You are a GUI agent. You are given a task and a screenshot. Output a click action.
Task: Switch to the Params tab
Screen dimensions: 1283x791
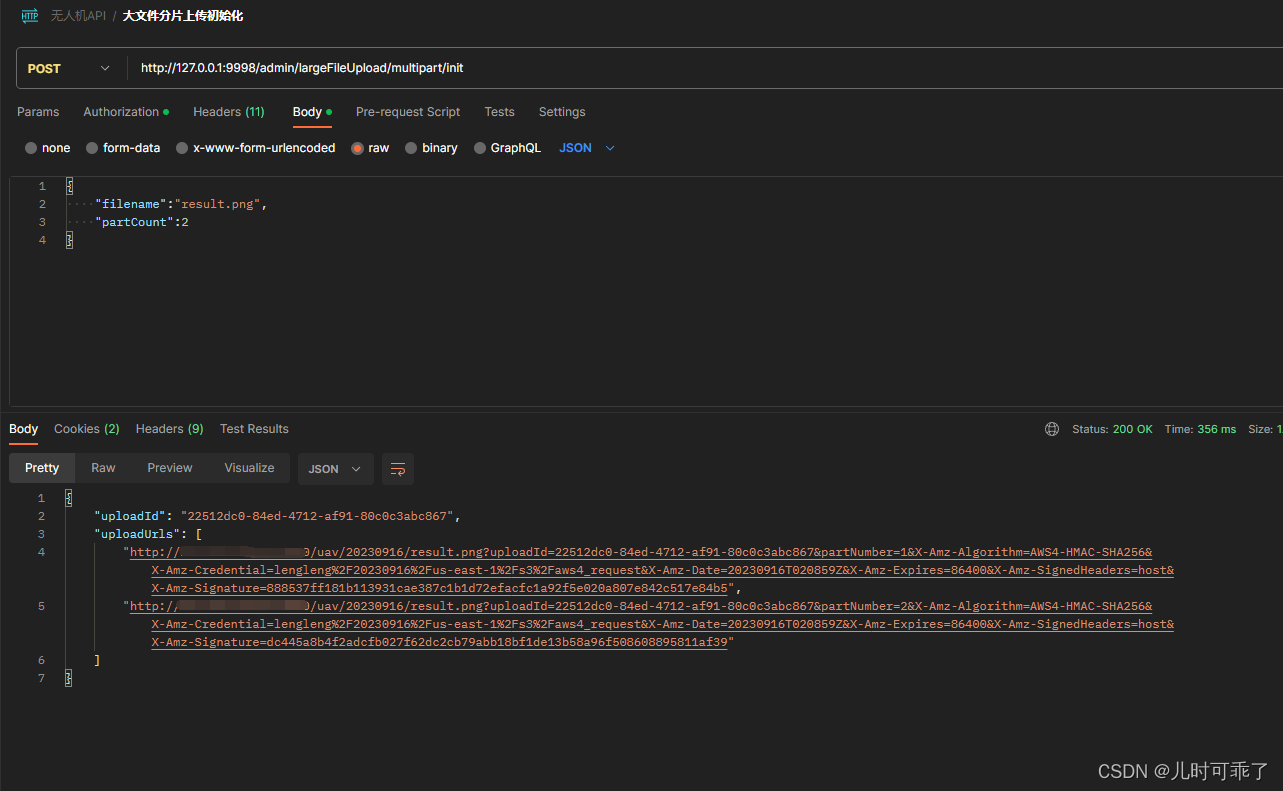point(38,112)
